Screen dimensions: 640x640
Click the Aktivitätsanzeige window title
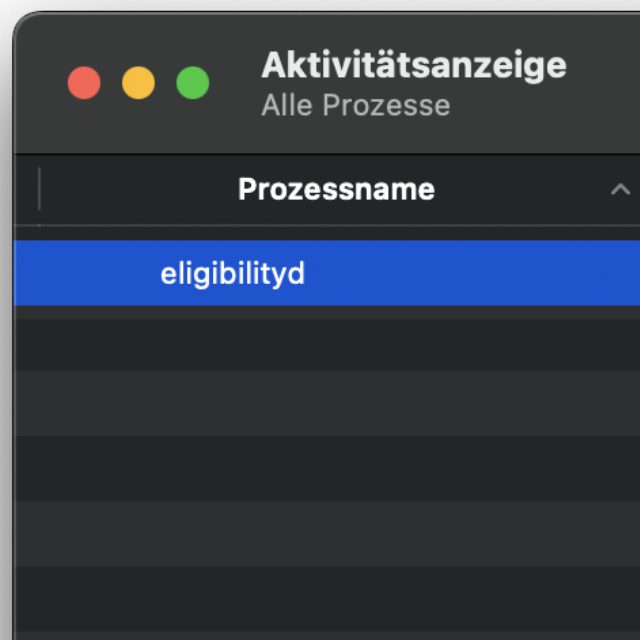(x=413, y=66)
